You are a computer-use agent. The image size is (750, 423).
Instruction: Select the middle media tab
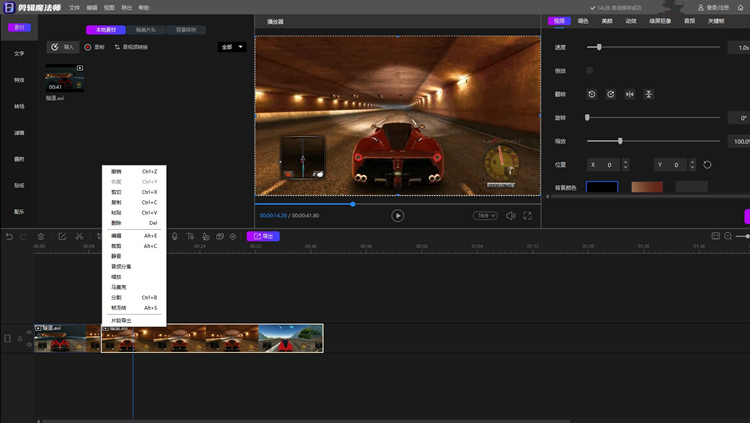[x=146, y=30]
